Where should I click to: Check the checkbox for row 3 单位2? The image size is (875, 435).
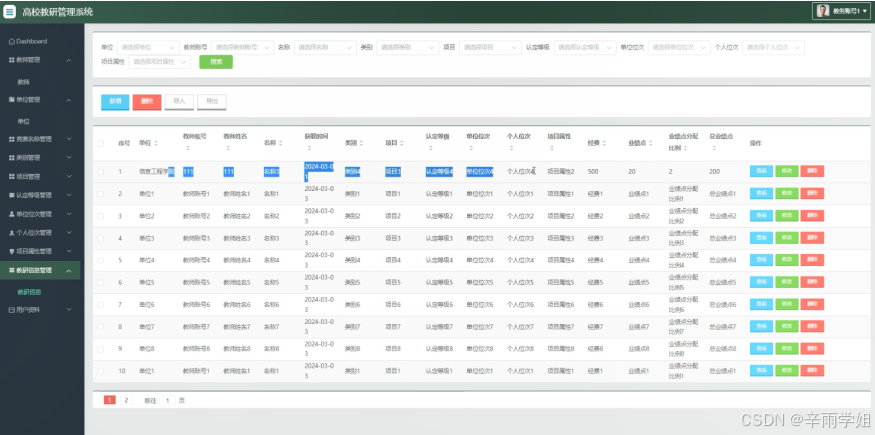pos(100,216)
